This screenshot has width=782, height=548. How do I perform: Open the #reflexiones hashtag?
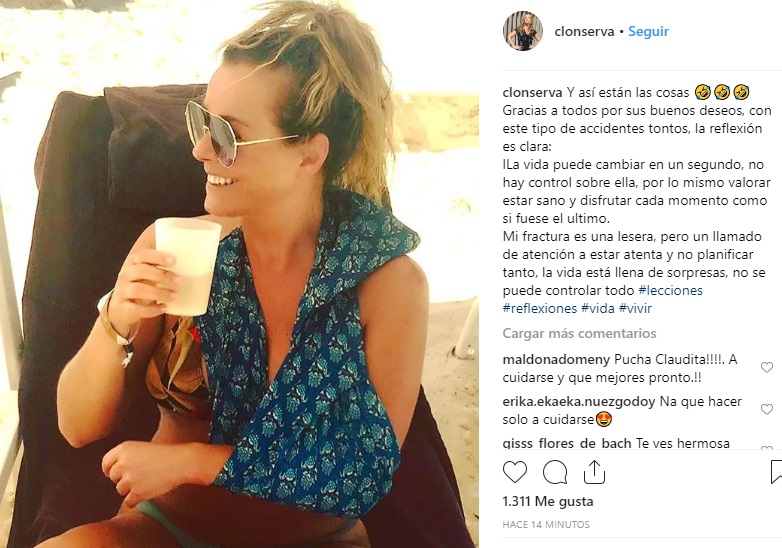click(x=540, y=308)
